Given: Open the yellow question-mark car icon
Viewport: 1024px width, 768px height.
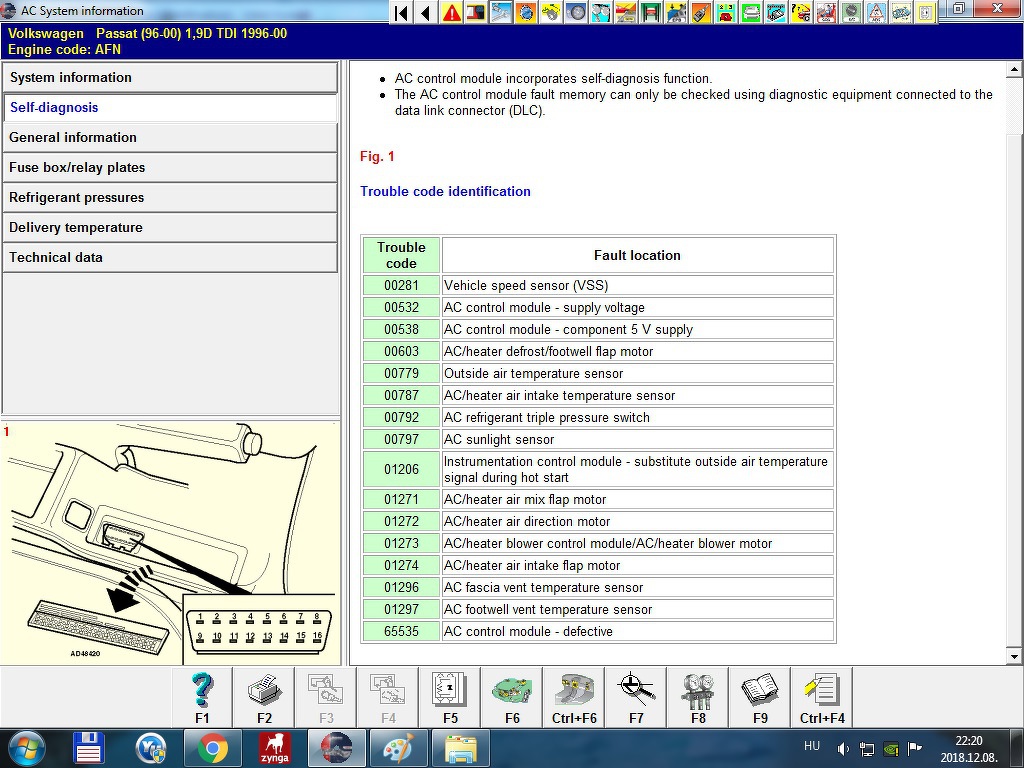Looking at the screenshot, I should click(801, 12).
